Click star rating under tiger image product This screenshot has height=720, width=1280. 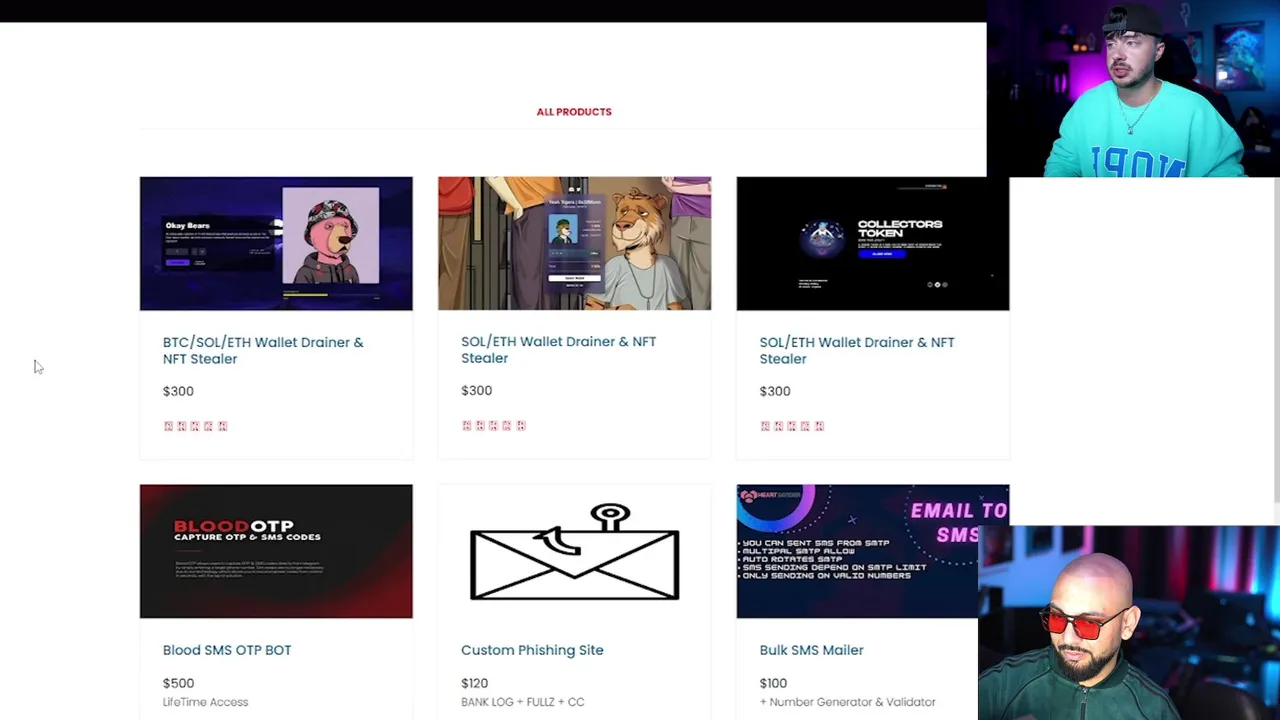pyautogui.click(x=493, y=425)
